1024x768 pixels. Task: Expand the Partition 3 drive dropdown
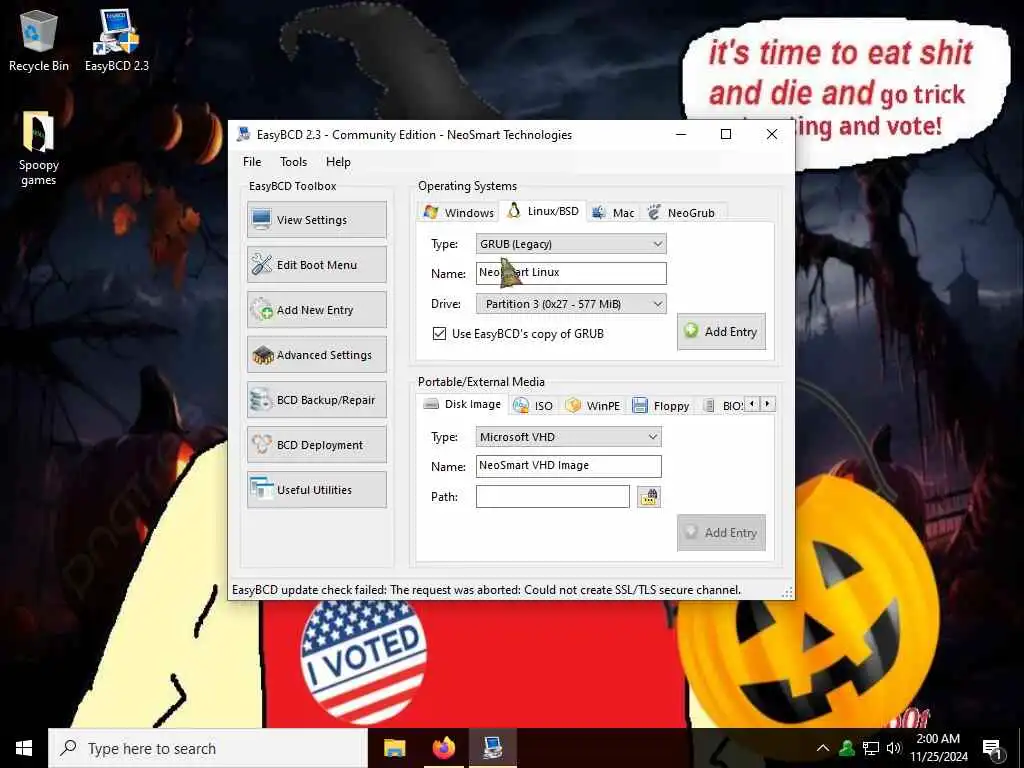(571, 304)
